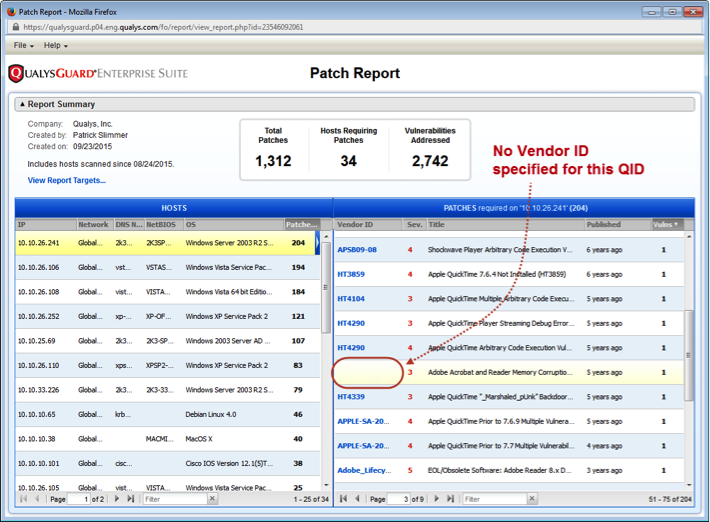Select host row 10.10.26.108

pyautogui.click(x=168, y=292)
